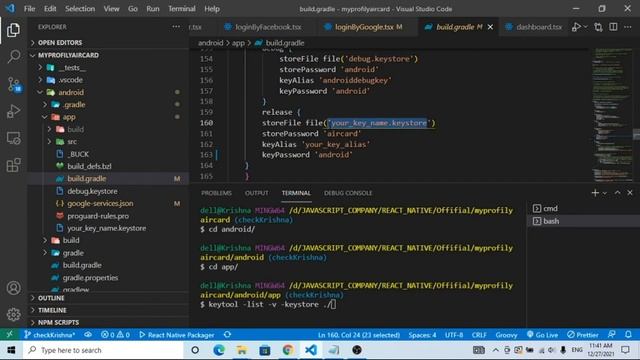Open the Explorer view in activity bar
This screenshot has width=640, height=360.
tap(13, 30)
